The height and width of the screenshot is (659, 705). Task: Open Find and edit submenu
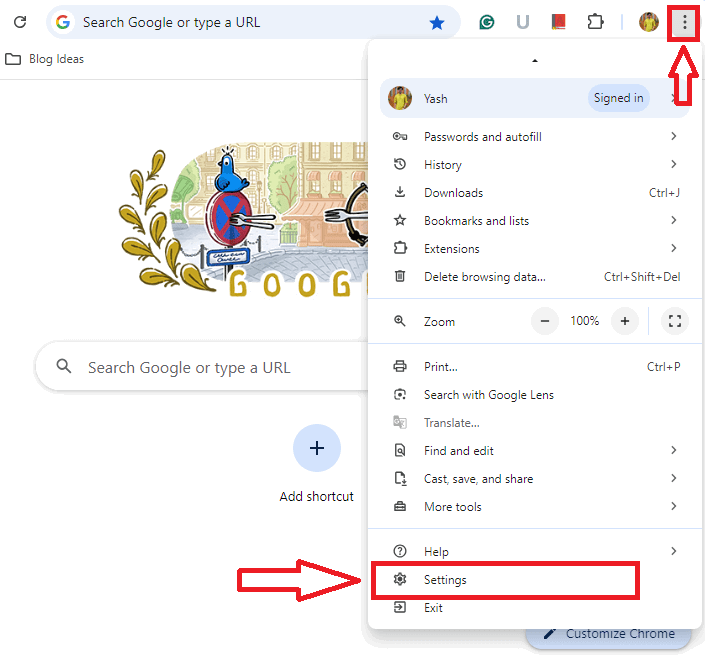click(534, 450)
